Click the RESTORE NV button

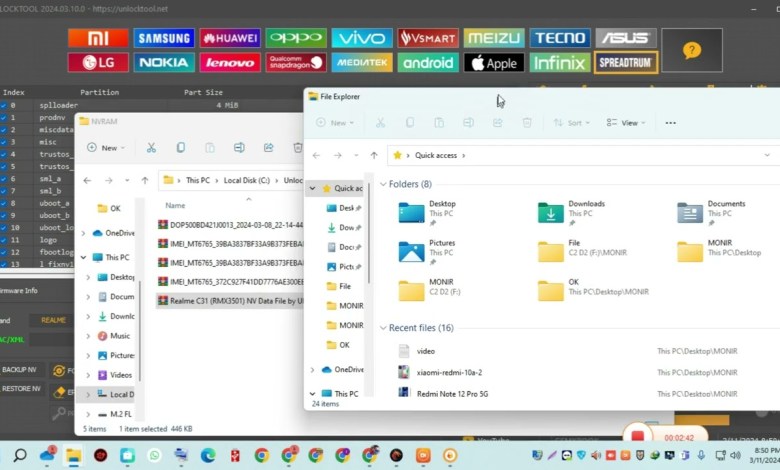[x=21, y=389]
